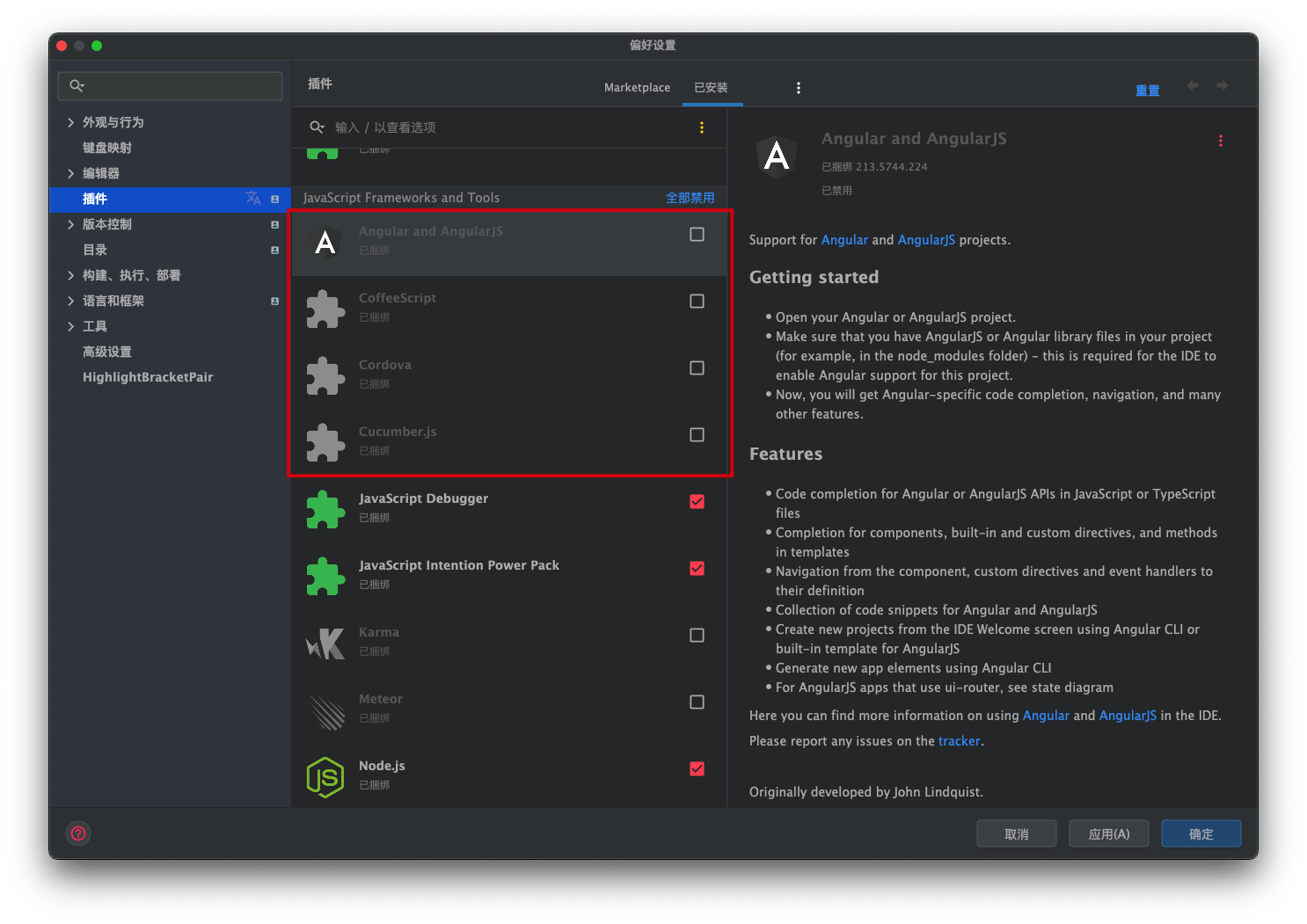Click the Meteor plugin logo icon
Image resolution: width=1307 pixels, height=924 pixels.
[325, 710]
